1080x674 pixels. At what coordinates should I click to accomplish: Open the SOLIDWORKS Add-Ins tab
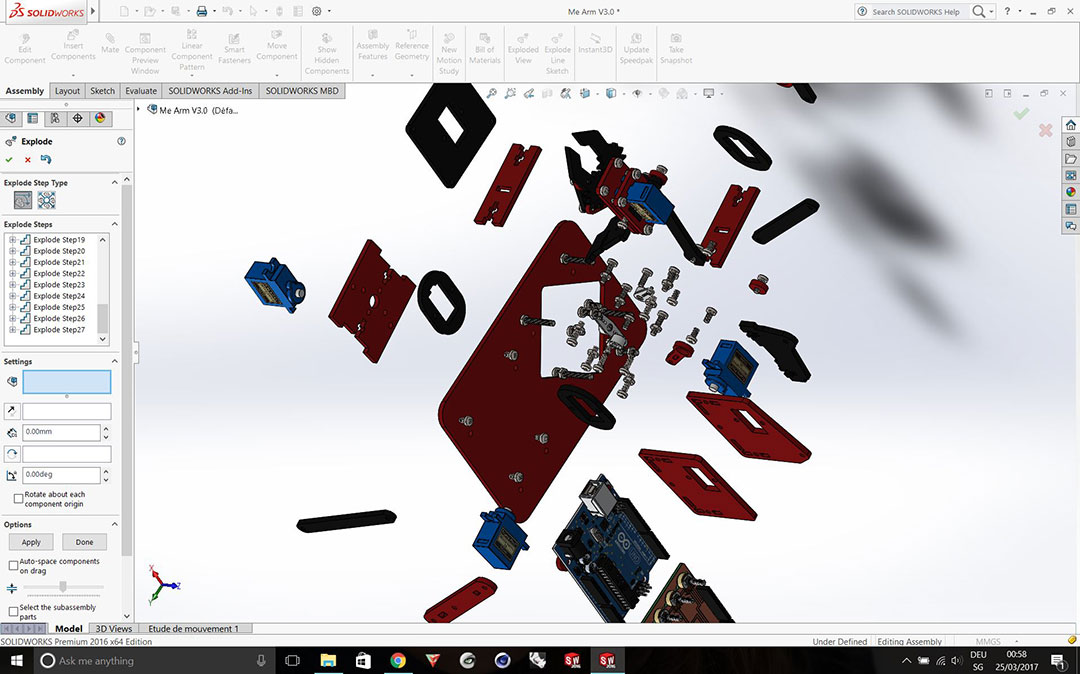[210, 91]
